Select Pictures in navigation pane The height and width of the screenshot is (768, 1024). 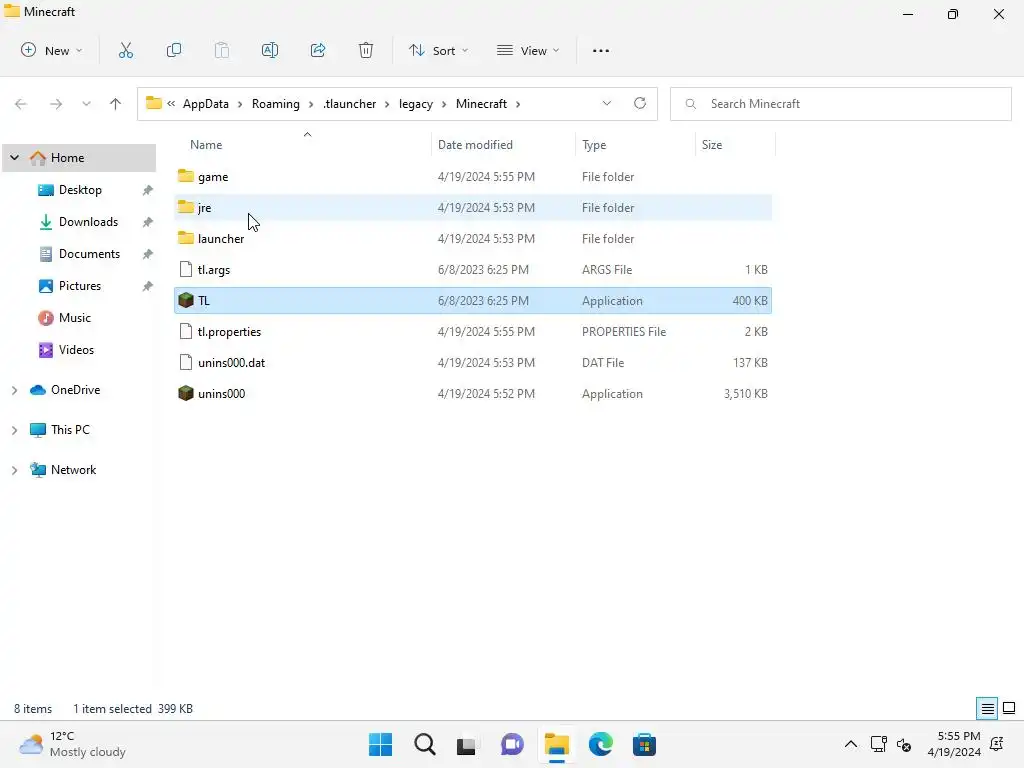pos(80,285)
